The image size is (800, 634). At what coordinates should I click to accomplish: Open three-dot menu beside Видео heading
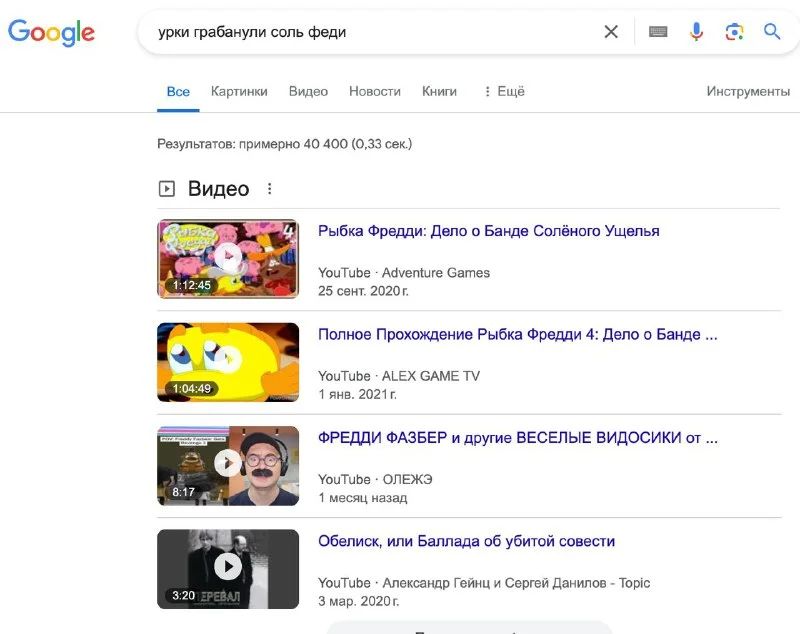tap(269, 189)
